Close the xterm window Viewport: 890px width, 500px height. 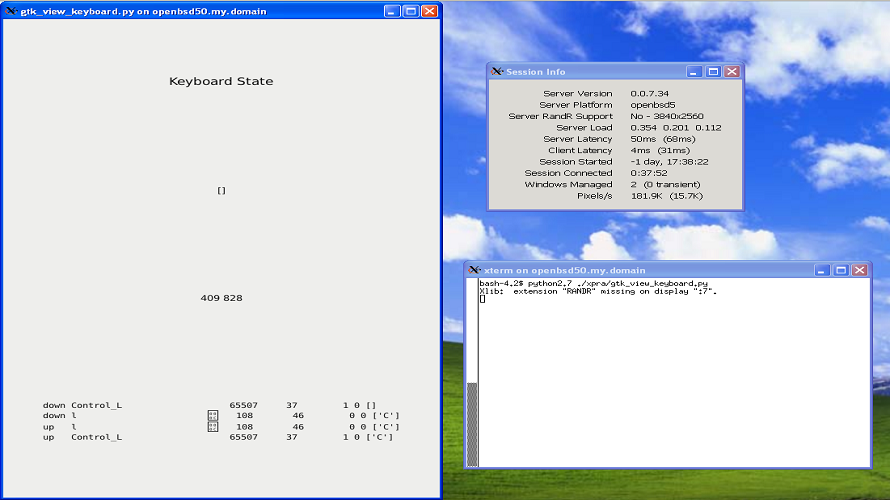click(x=859, y=270)
